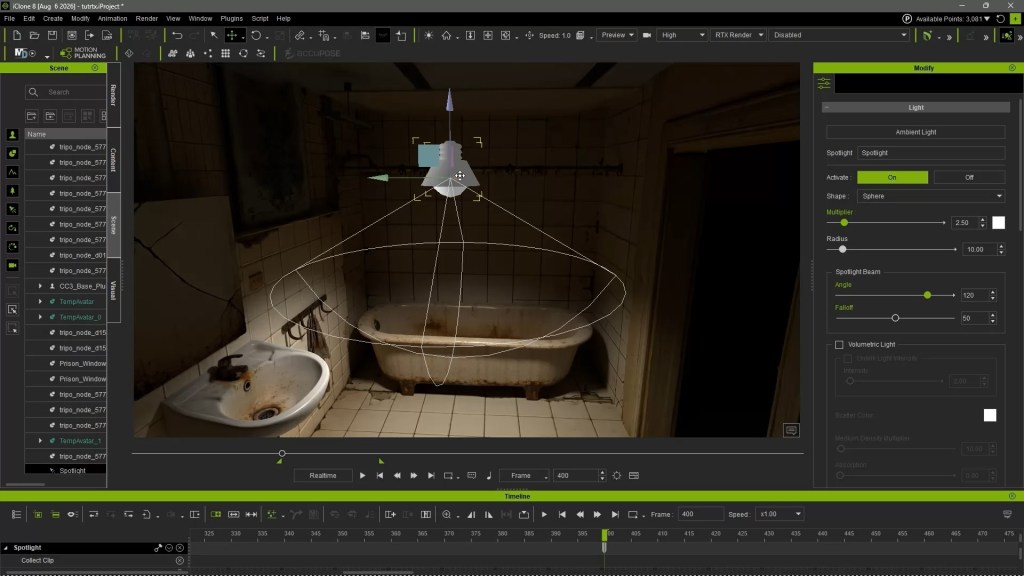1024x576 pixels.
Task: Activate the Move tool in the toolbar
Action: pos(232,35)
